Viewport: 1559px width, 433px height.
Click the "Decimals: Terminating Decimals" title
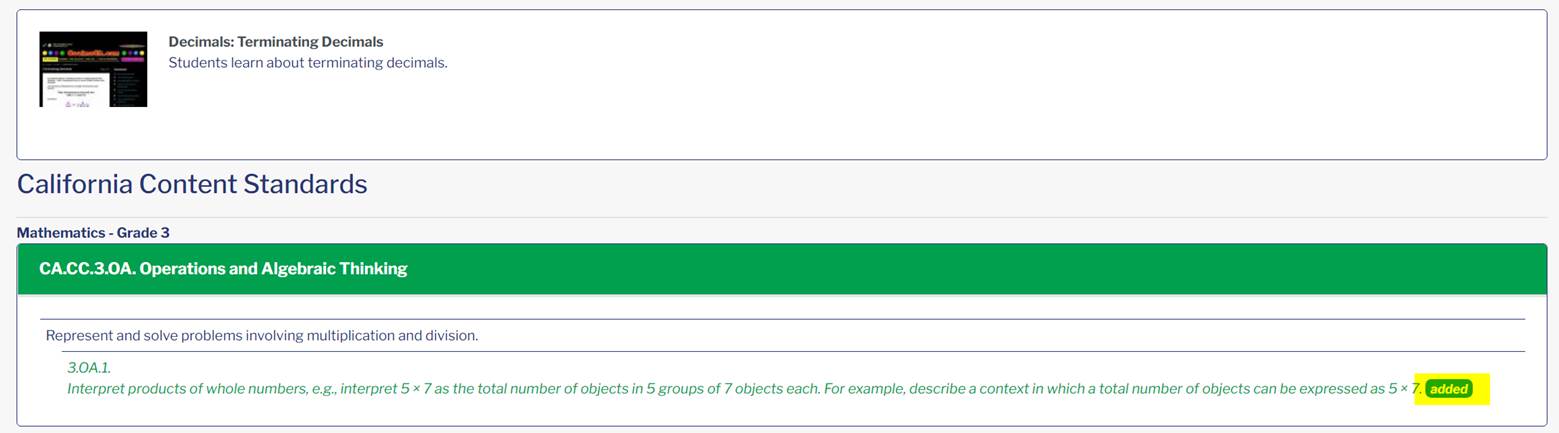[276, 42]
